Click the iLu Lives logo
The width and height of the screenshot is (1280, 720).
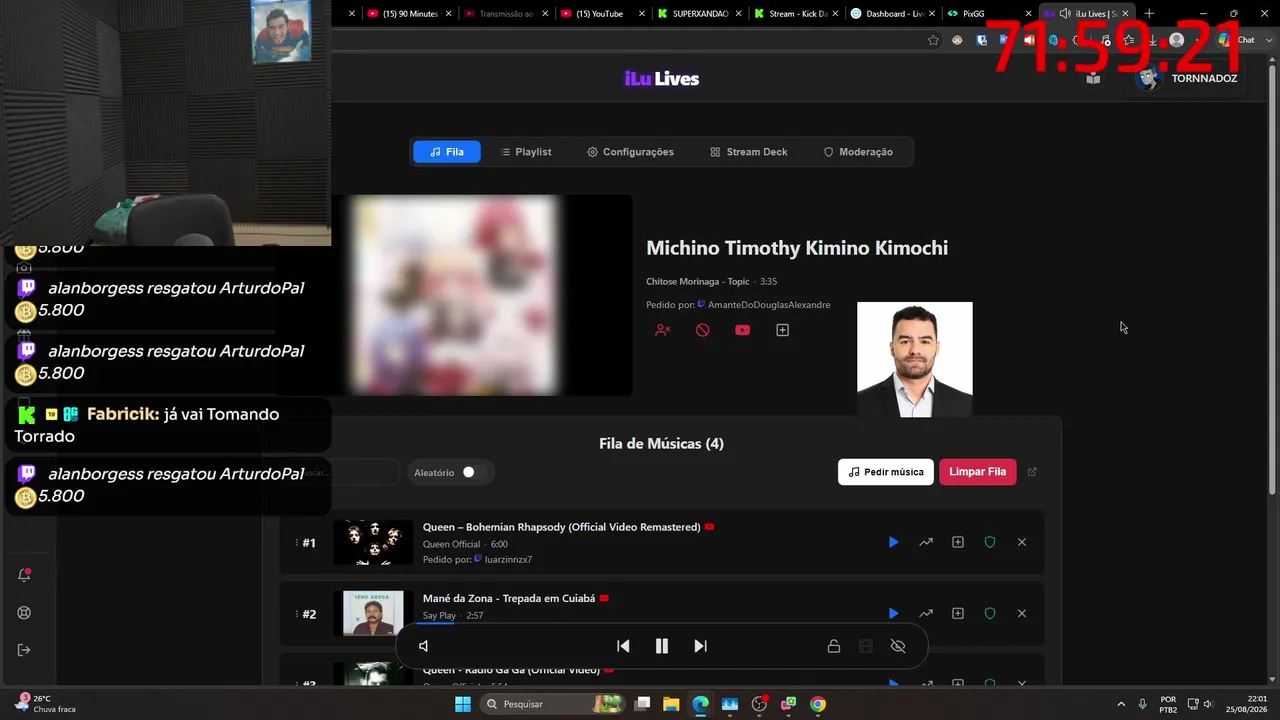coord(662,79)
